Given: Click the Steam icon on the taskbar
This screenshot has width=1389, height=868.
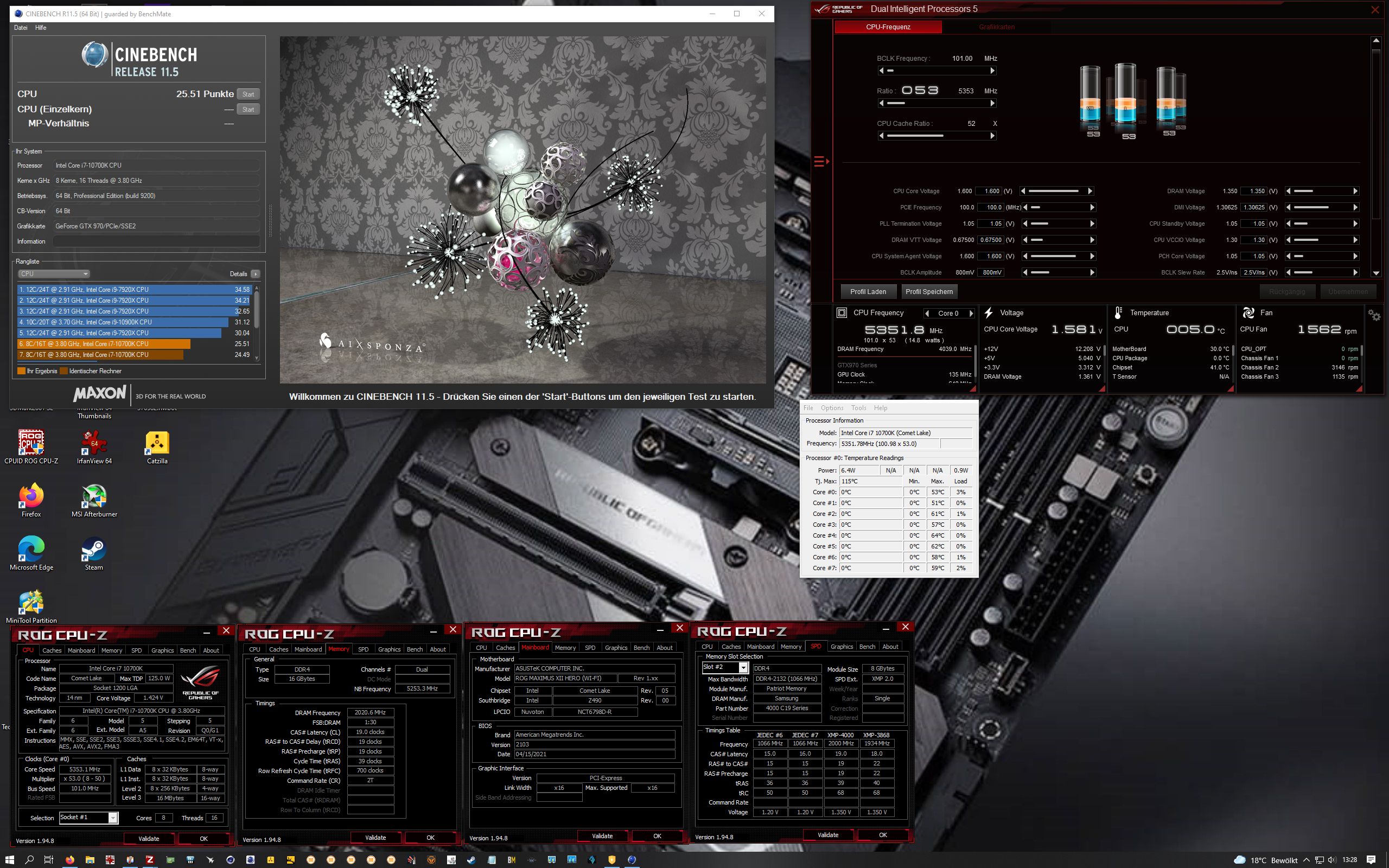Looking at the screenshot, I should [470, 860].
